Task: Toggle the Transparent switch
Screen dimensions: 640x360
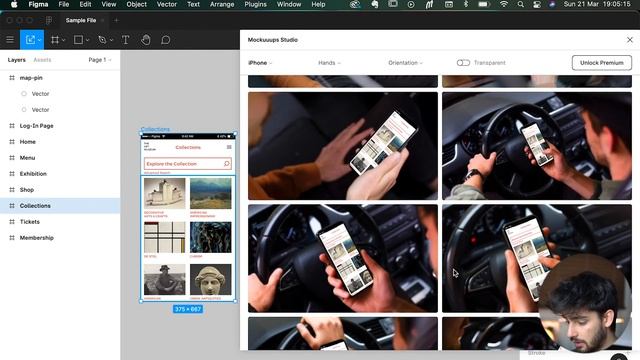Action: click(463, 62)
